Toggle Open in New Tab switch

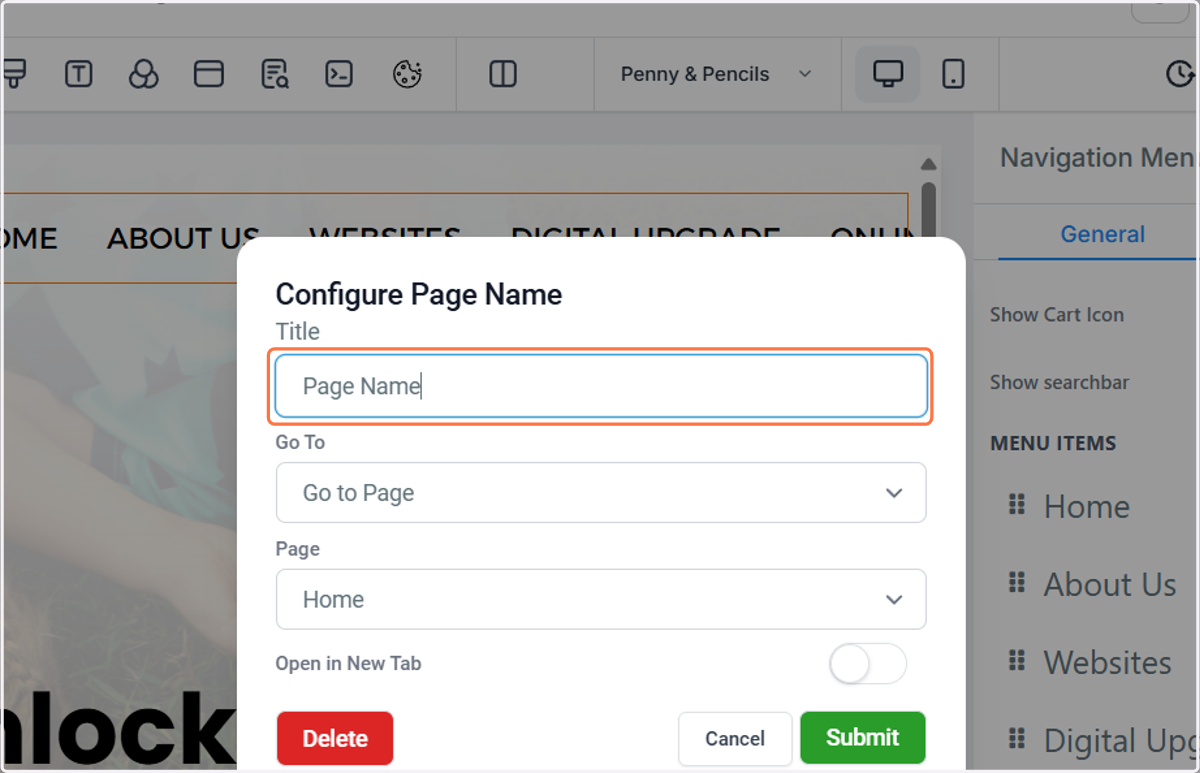click(868, 664)
